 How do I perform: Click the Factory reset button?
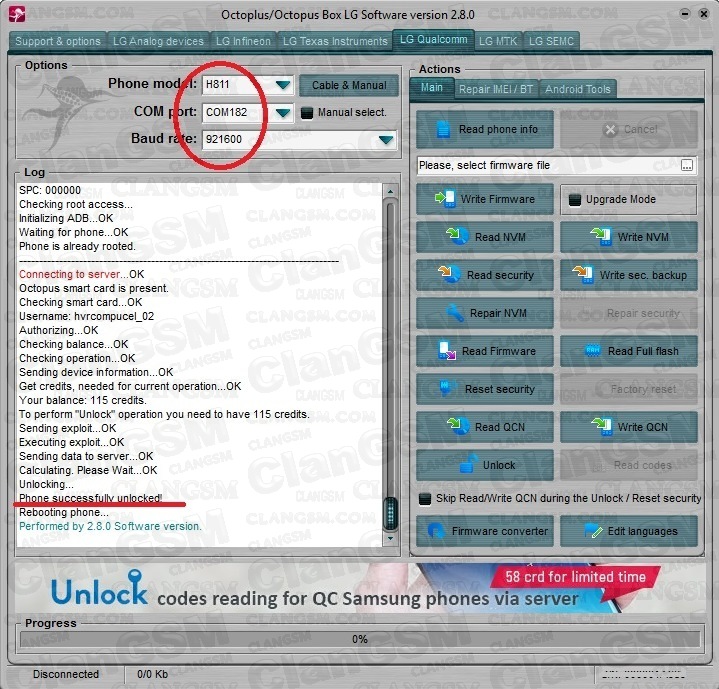point(628,389)
